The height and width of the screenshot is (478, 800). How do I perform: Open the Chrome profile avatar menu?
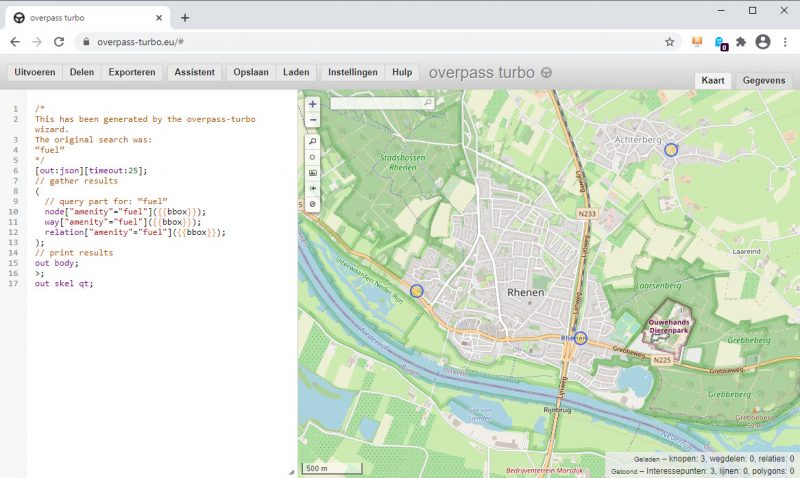pyautogui.click(x=763, y=42)
